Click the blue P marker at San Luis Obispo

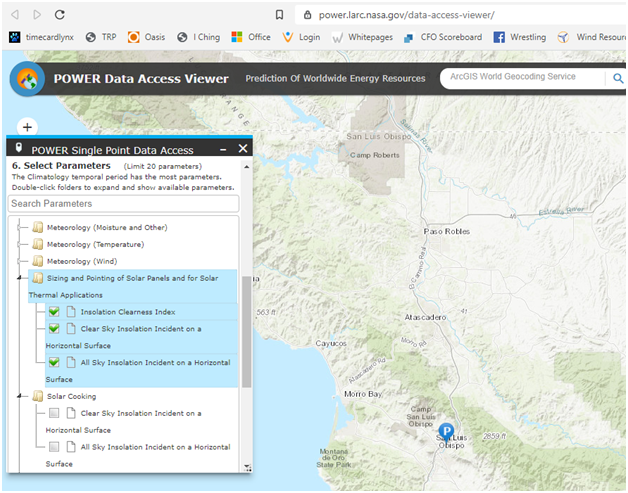tap(446, 432)
